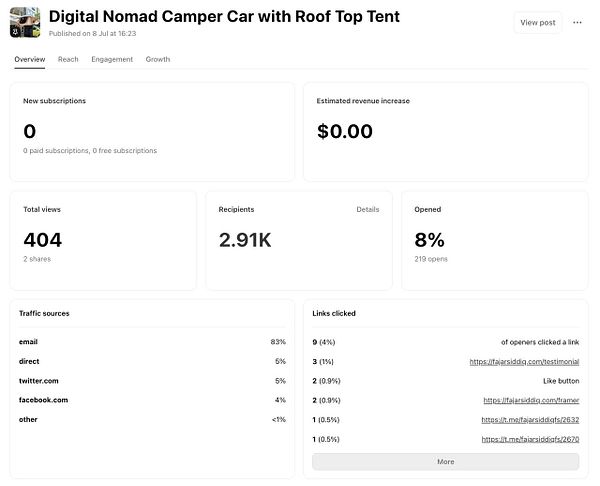Open the fajarsiddiq.com/framer link

(531, 400)
